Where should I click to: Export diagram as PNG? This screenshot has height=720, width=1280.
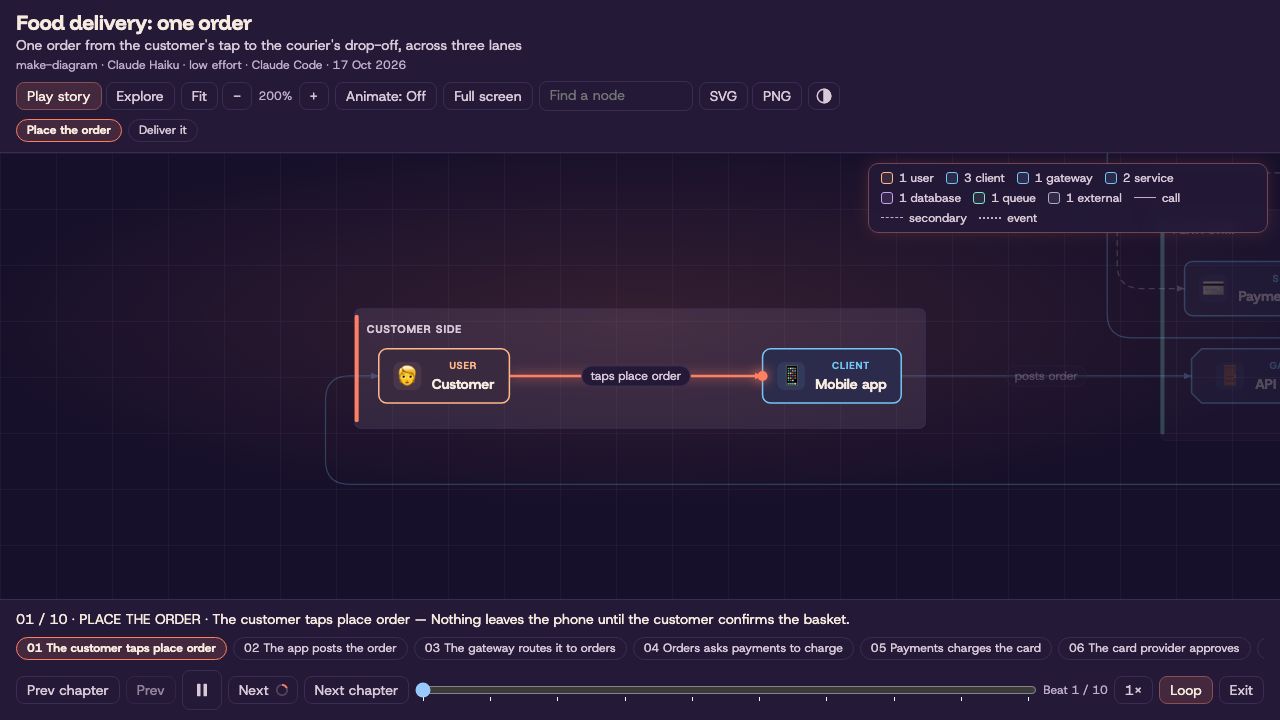[x=777, y=96]
